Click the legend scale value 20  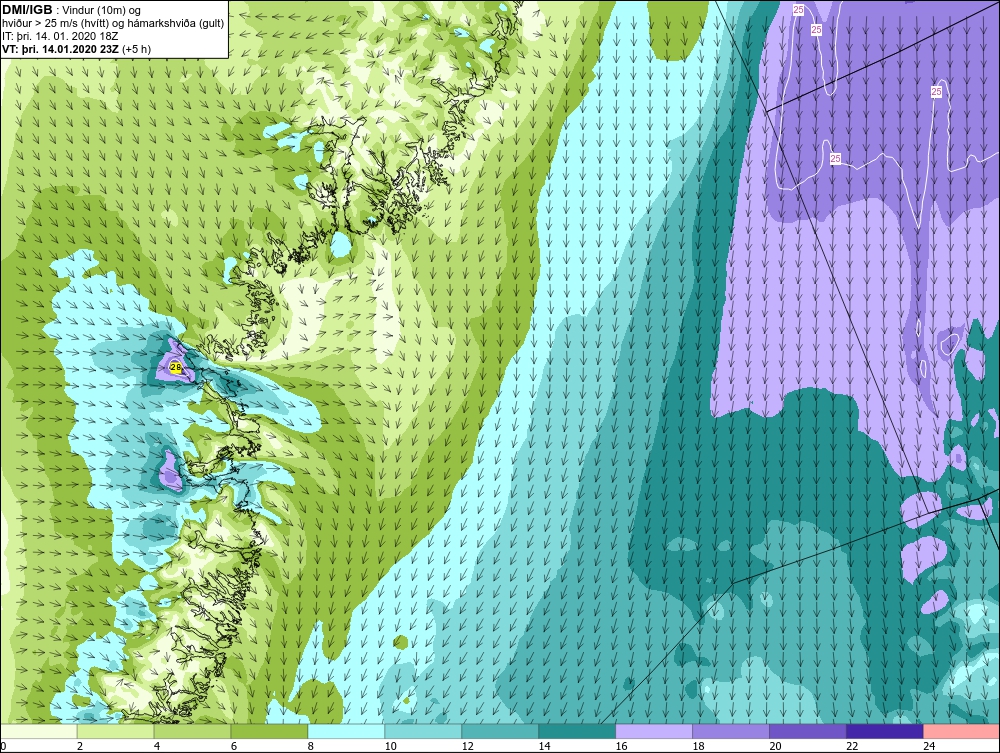(x=775, y=746)
